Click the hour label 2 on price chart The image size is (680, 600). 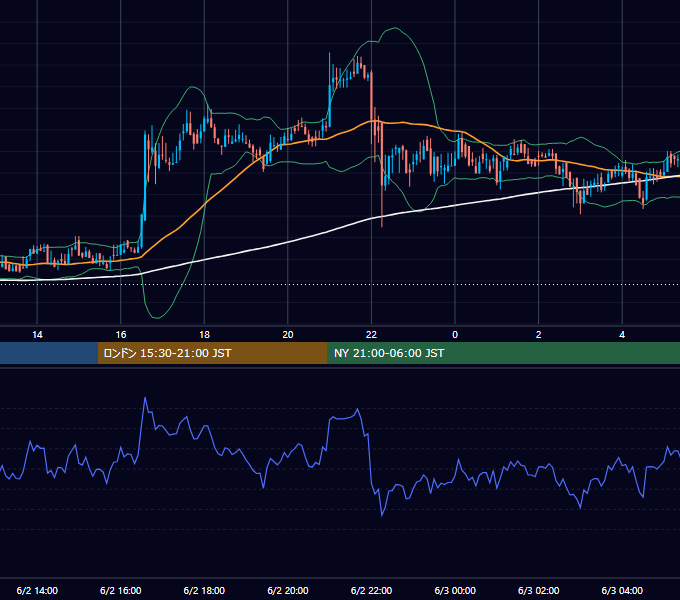[x=539, y=335]
